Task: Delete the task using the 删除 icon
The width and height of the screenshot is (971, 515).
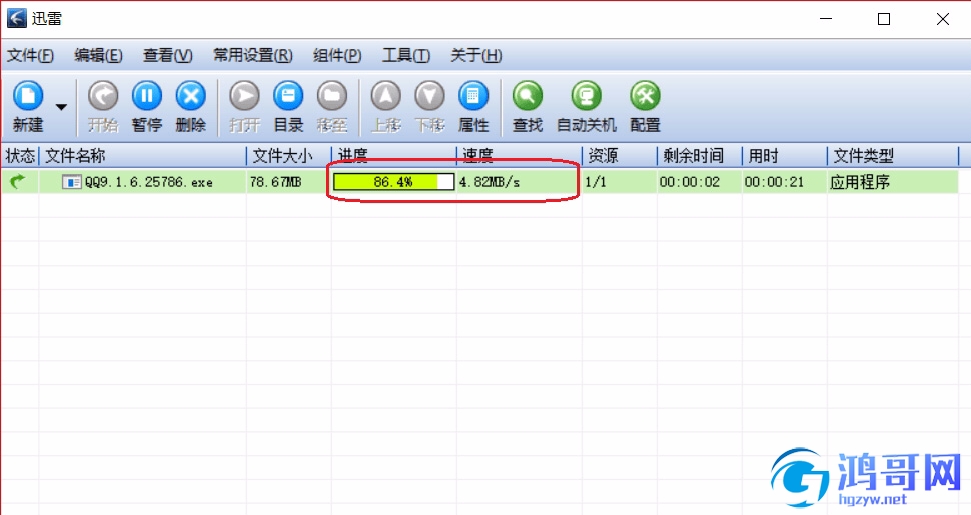Action: click(191, 97)
